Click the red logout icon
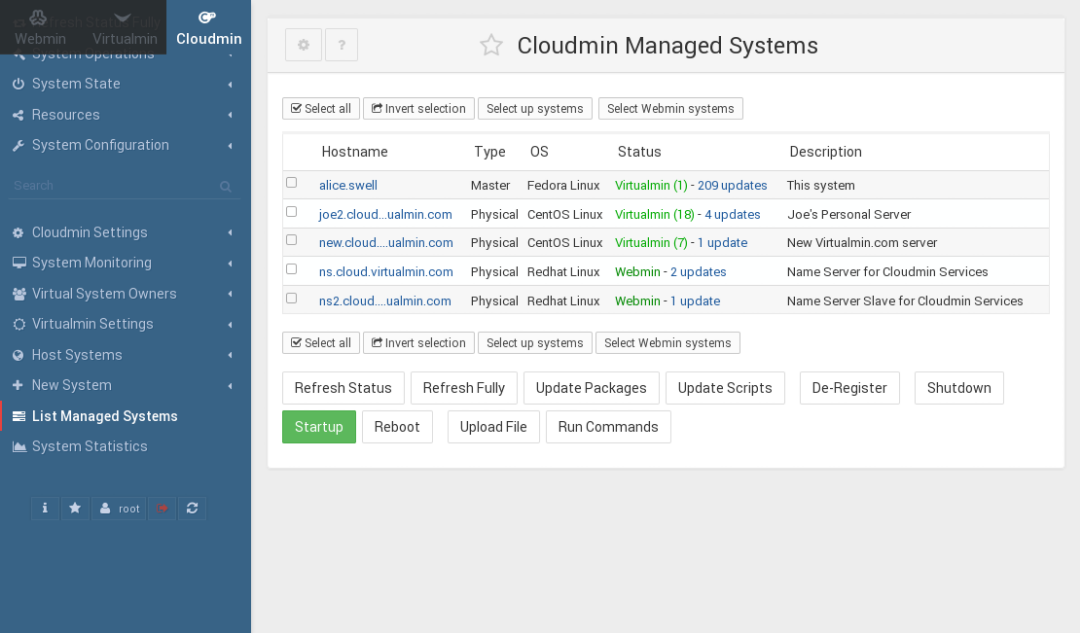The height and width of the screenshot is (633, 1080). [162, 508]
